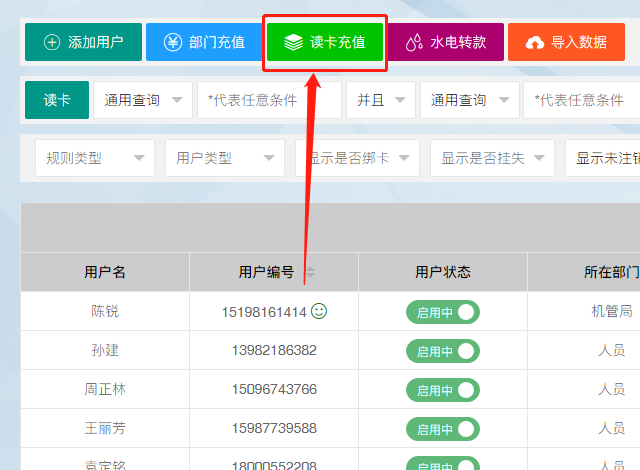Open the first 通用查询 dropdown
This screenshot has width=640, height=470.
click(142, 100)
